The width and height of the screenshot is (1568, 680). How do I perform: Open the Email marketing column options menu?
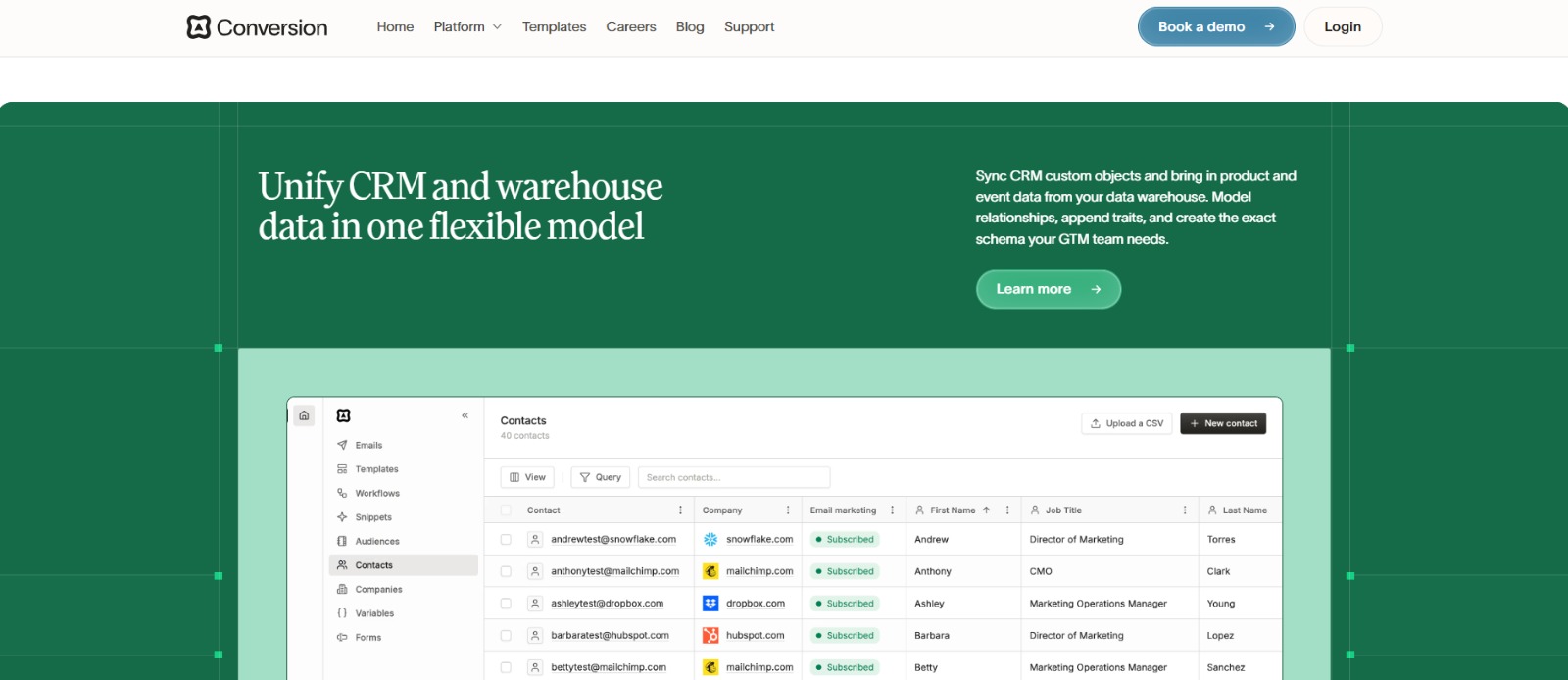(892, 510)
